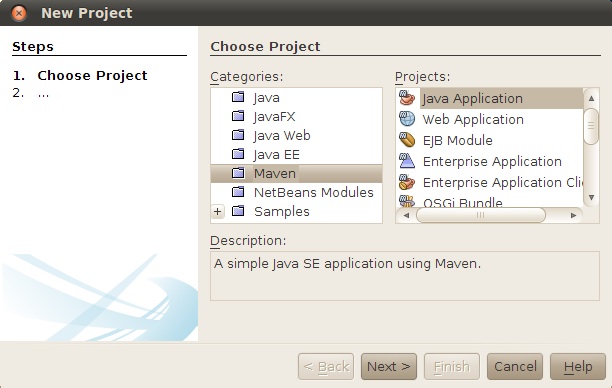Click the Projects list scroll-up arrow
Image resolution: width=612 pixels, height=388 pixels.
click(x=591, y=98)
